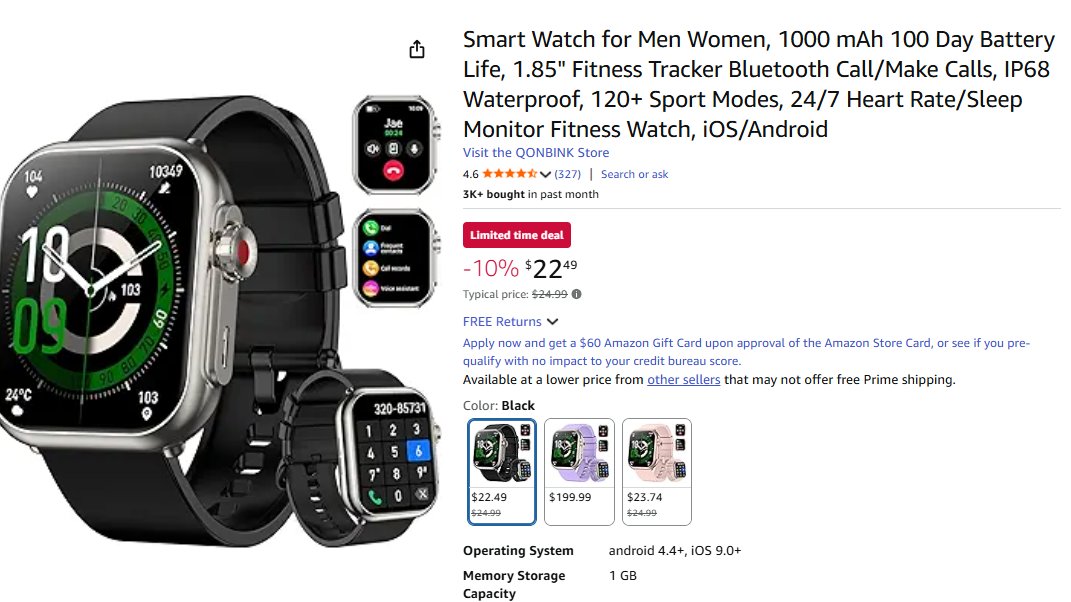Click the share icon above product image
The height and width of the screenshot is (602, 1071).
coord(417,49)
